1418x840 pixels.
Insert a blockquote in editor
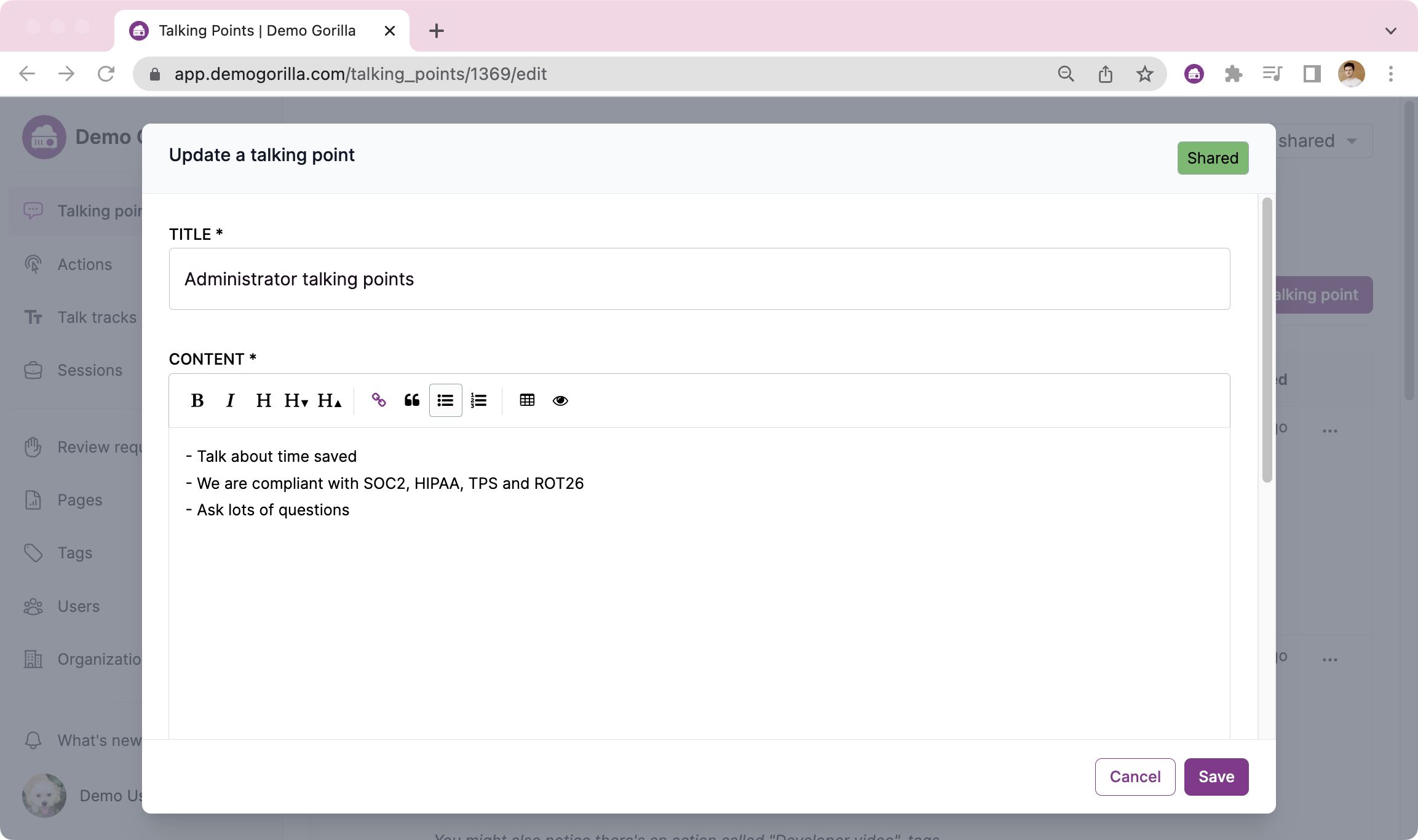tap(412, 400)
